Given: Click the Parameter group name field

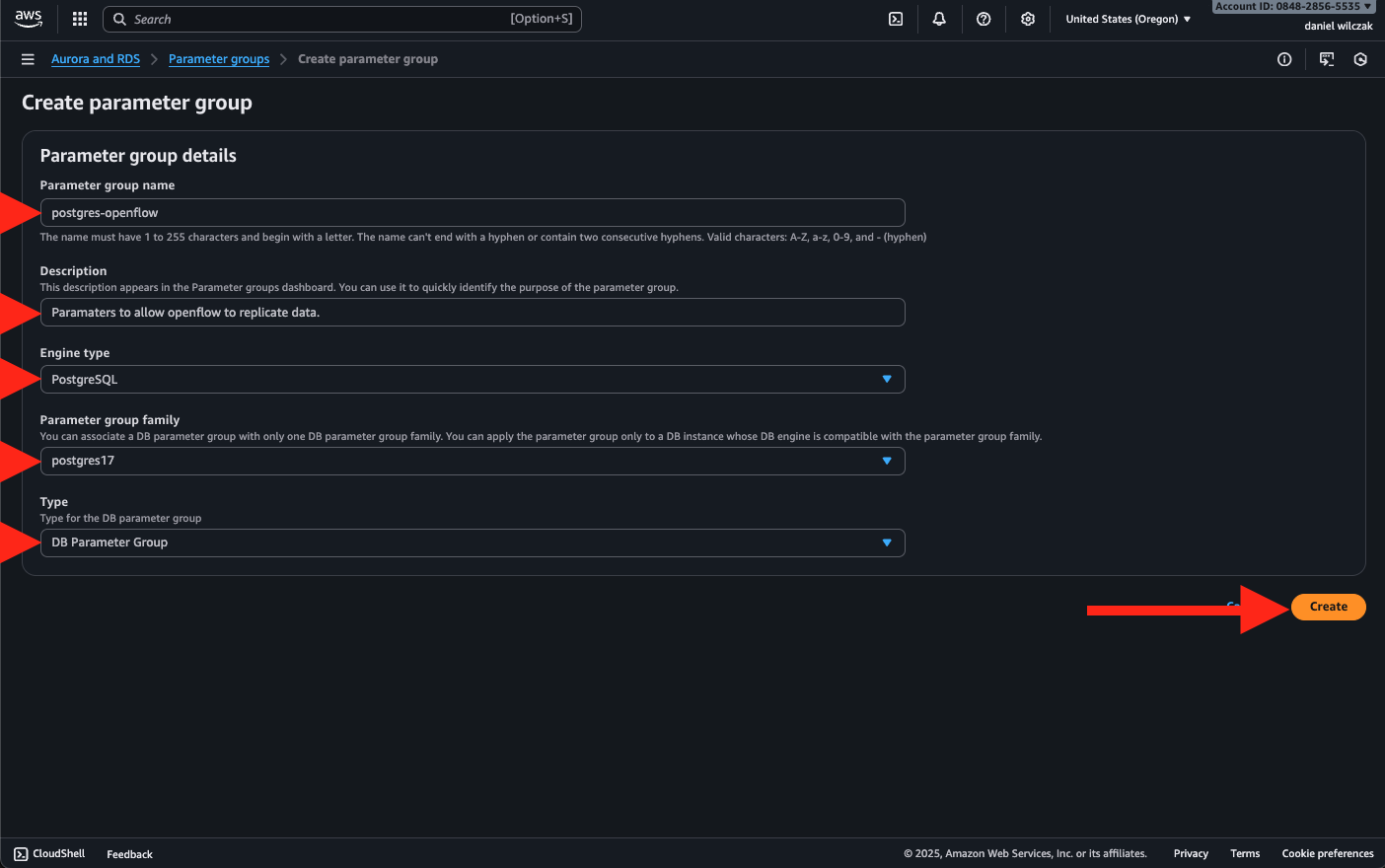Looking at the screenshot, I should pos(473,213).
